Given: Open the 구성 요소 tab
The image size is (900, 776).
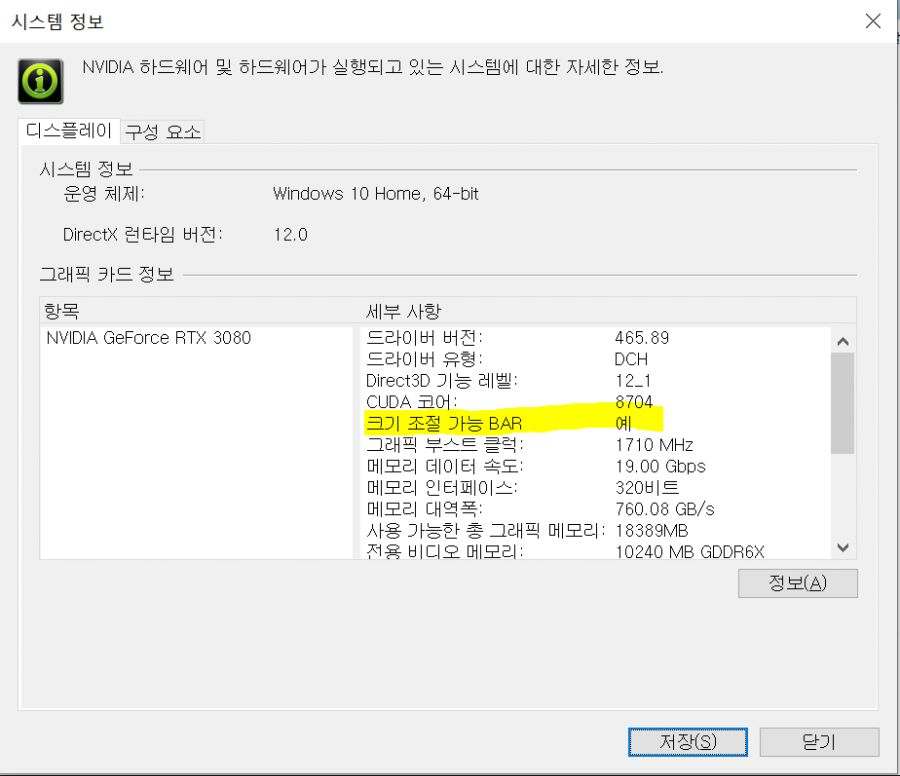Looking at the screenshot, I should click(x=163, y=132).
